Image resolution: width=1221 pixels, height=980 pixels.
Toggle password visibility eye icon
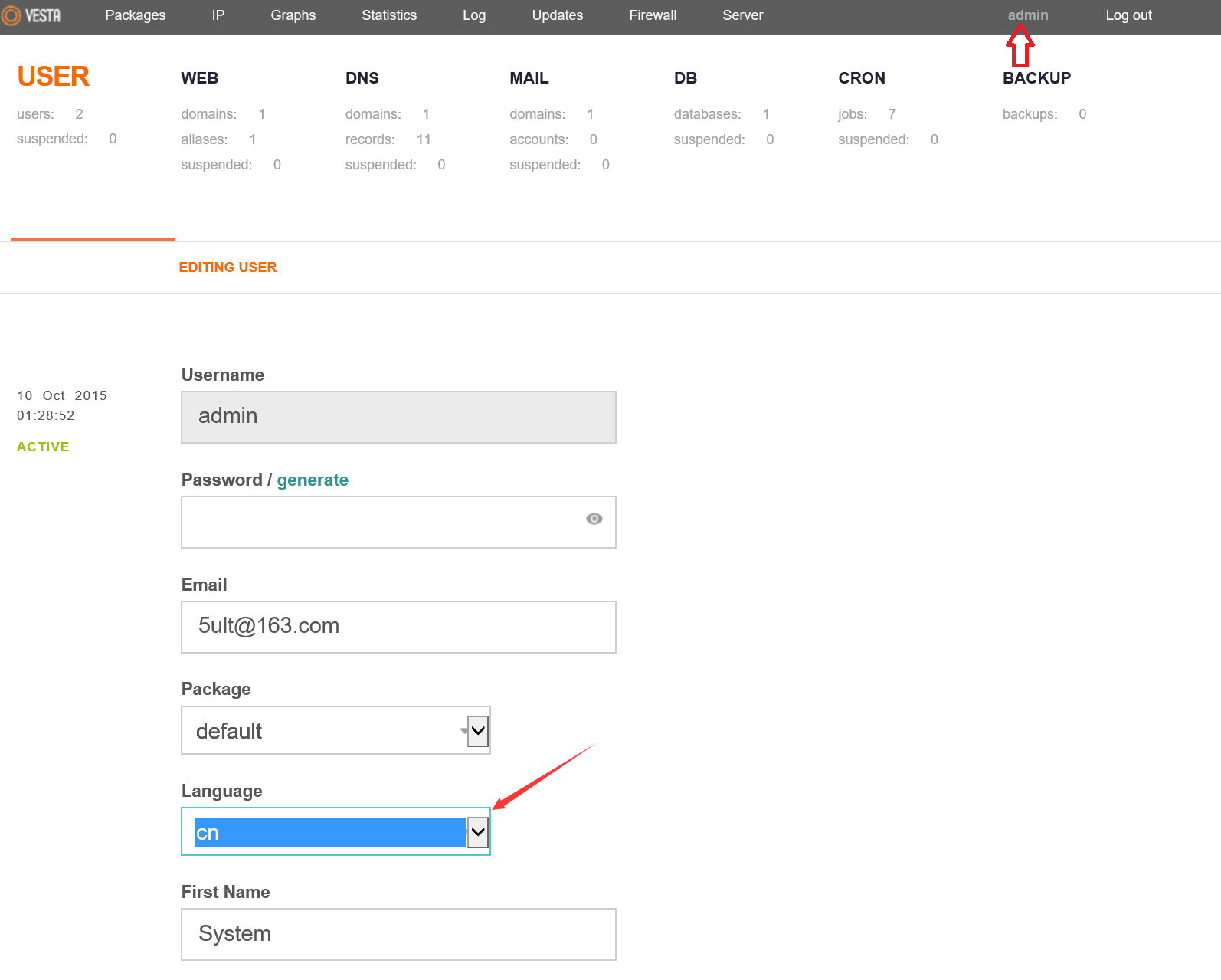[594, 519]
